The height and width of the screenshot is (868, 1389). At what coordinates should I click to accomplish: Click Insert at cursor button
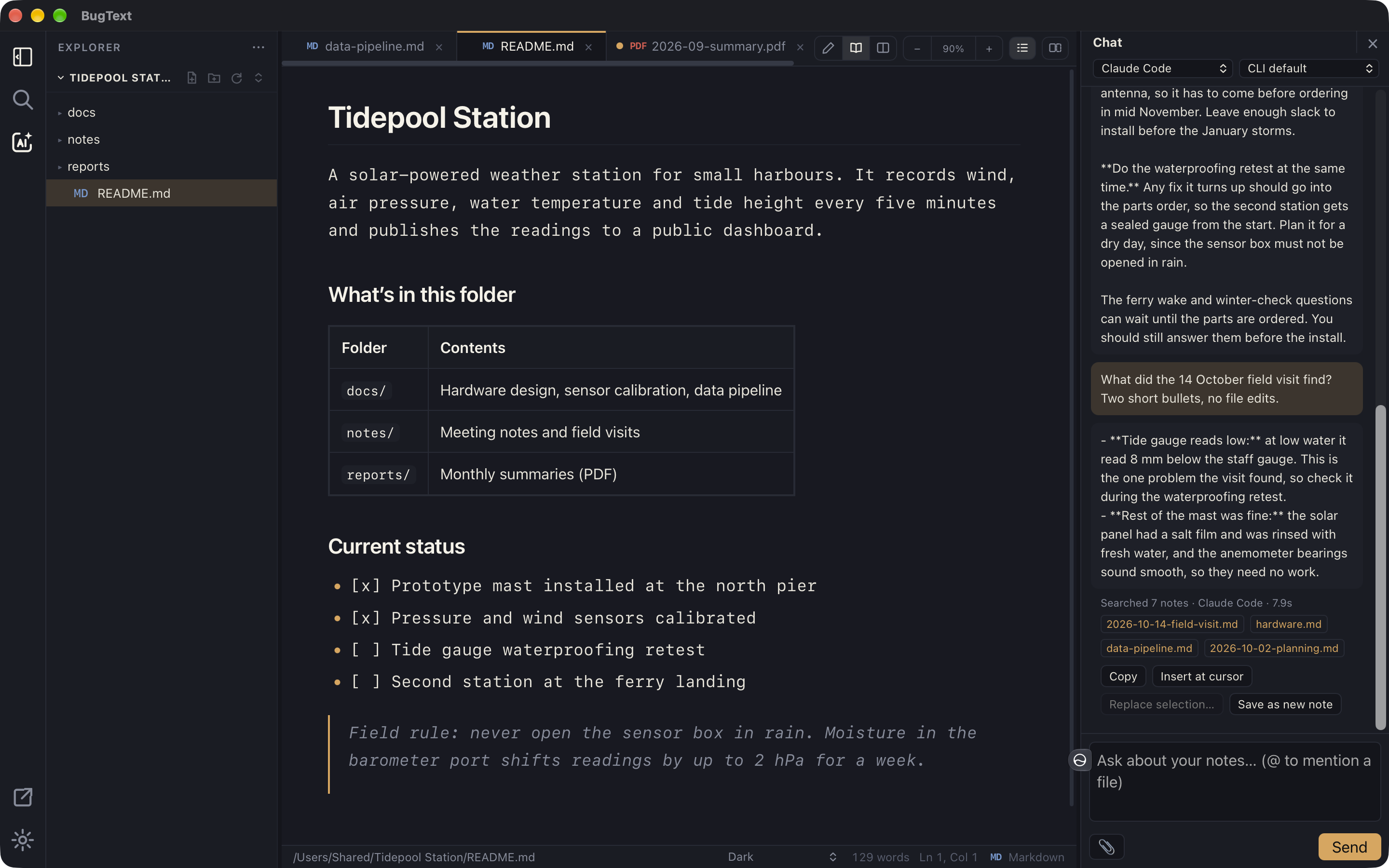pyautogui.click(x=1201, y=676)
